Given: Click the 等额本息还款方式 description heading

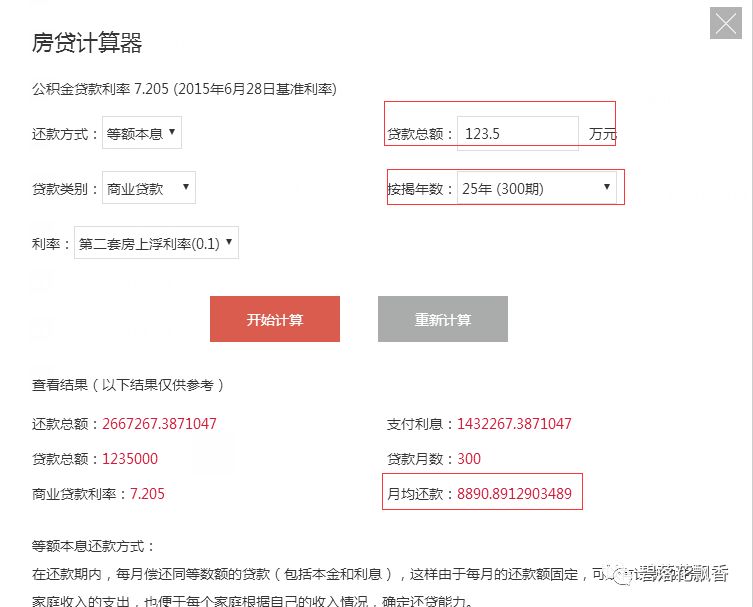Looking at the screenshot, I should click(x=93, y=546).
